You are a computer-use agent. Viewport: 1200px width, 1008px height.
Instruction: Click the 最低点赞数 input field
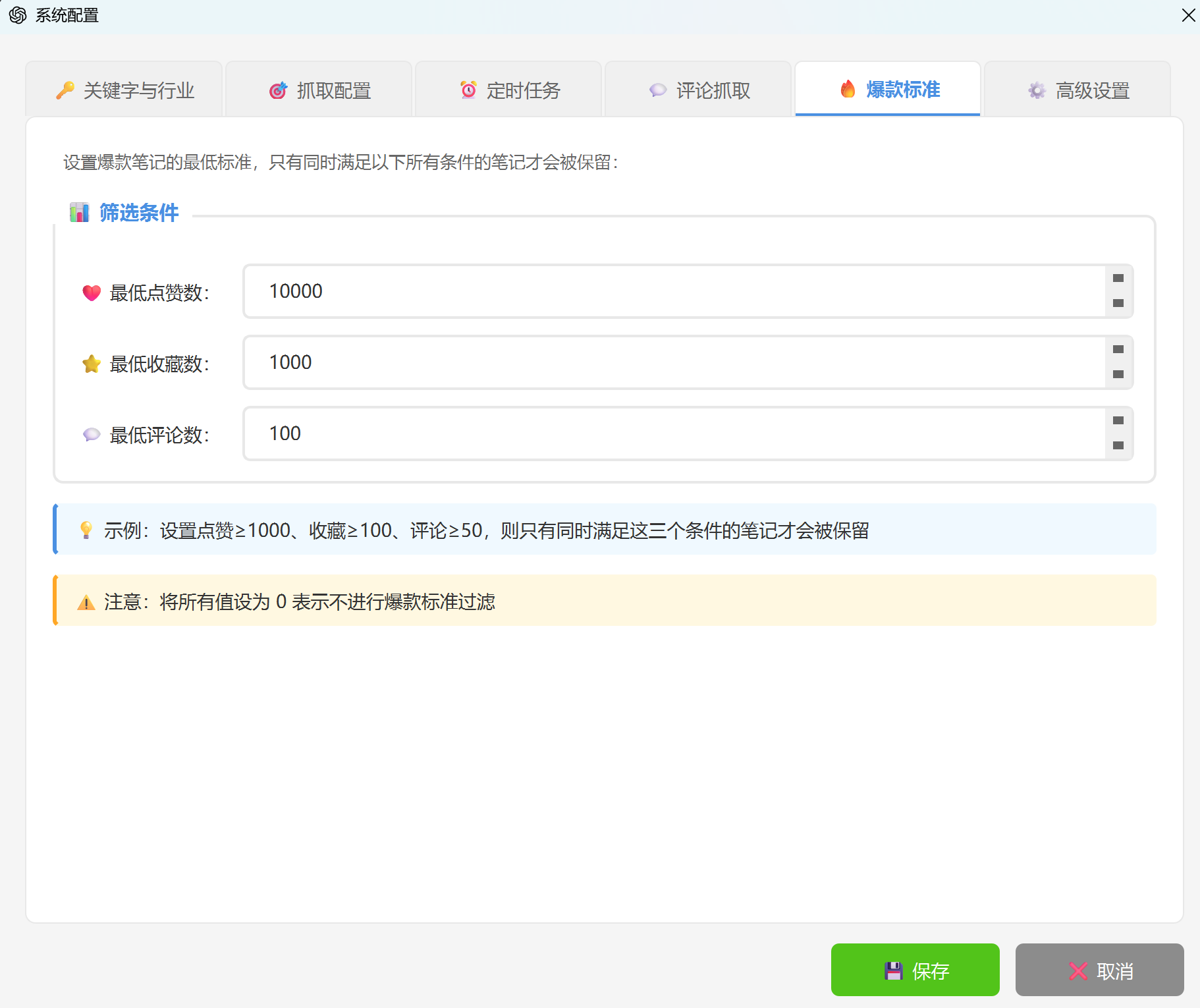click(672, 291)
